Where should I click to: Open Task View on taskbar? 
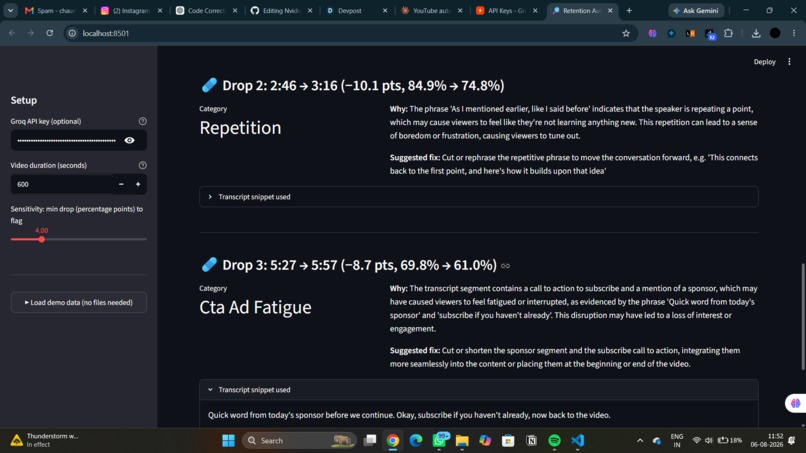370,441
